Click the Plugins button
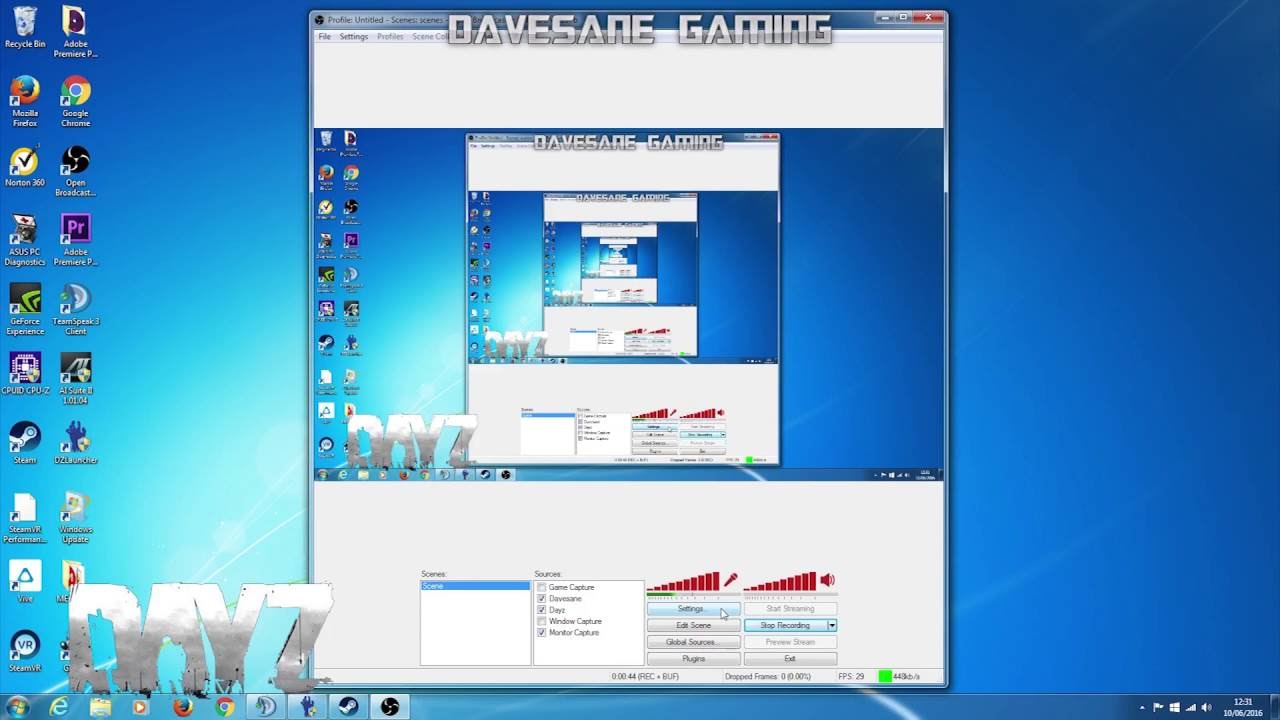This screenshot has height=720, width=1280. [693, 659]
